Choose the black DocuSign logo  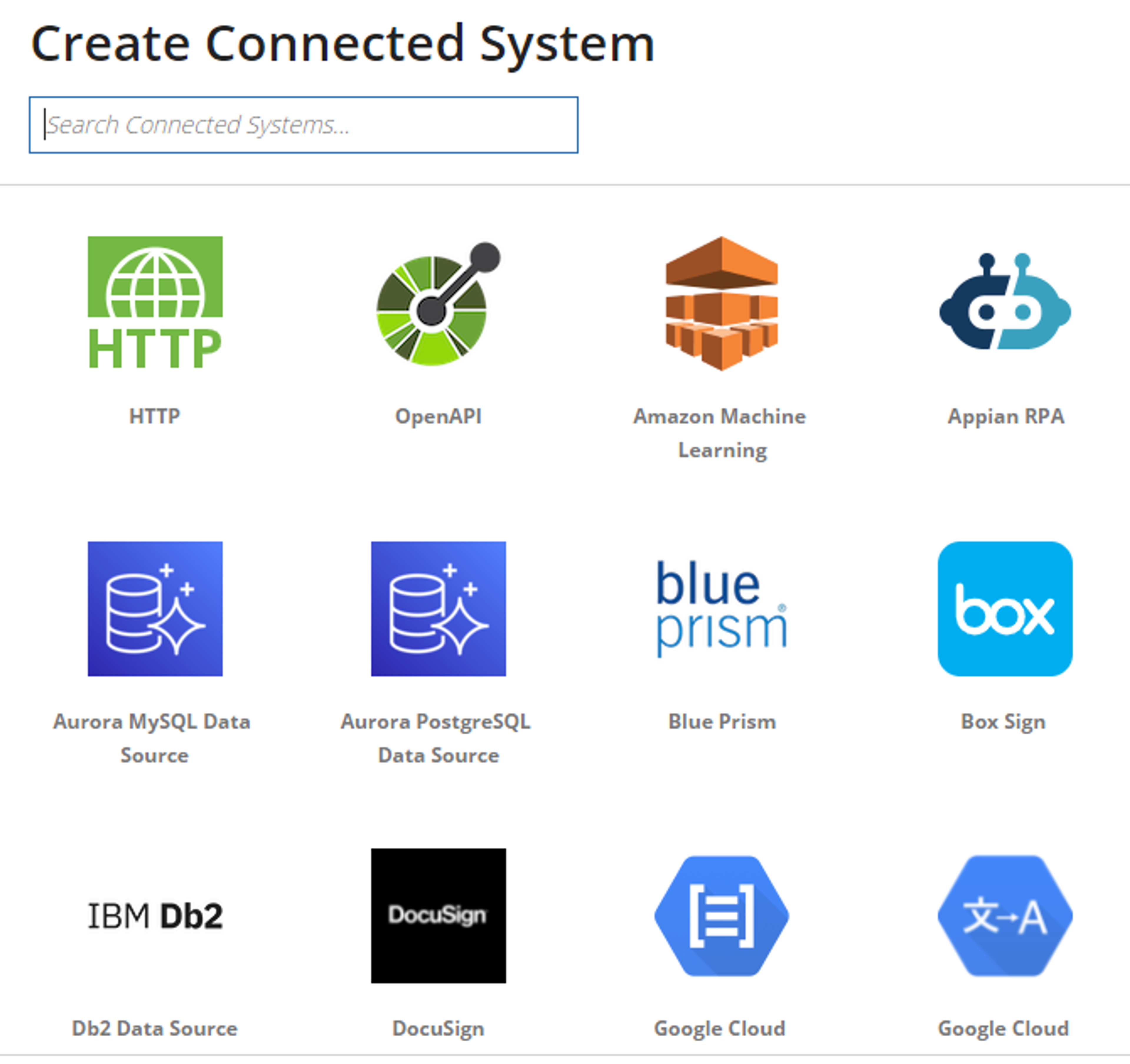[x=438, y=916]
